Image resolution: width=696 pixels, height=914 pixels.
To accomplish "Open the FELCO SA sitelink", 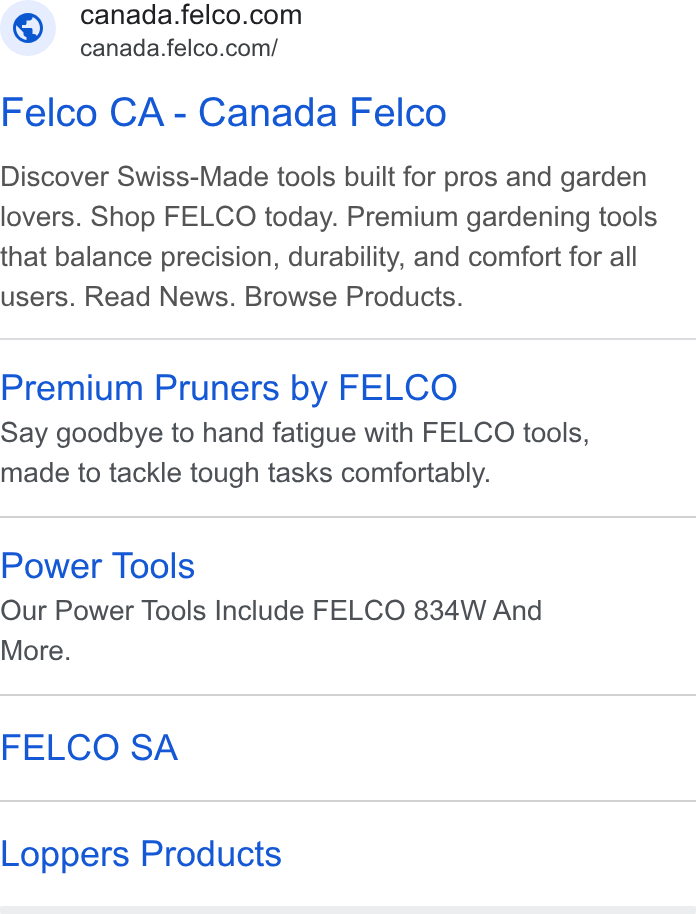I will pos(89,747).
